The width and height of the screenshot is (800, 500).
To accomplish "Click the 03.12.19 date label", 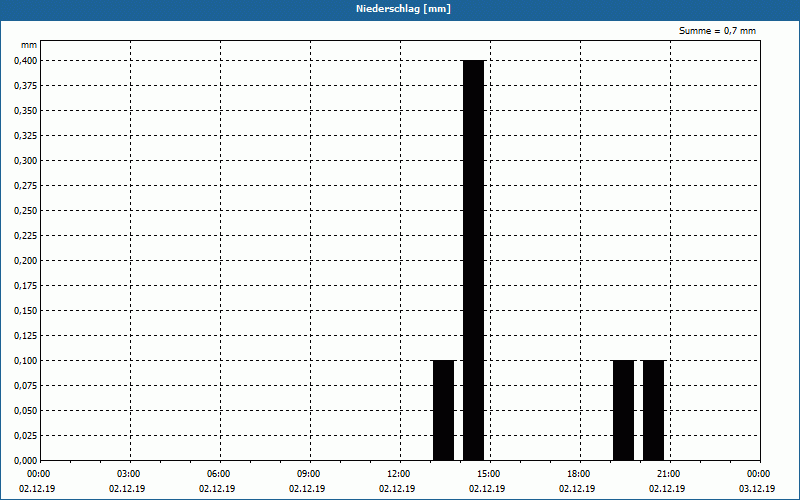I will [x=757, y=489].
